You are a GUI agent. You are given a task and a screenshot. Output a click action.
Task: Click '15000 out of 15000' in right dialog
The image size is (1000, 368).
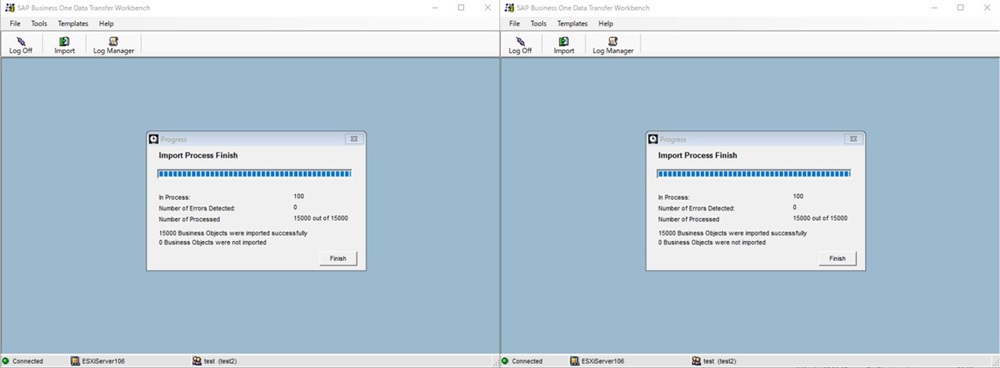(820, 218)
